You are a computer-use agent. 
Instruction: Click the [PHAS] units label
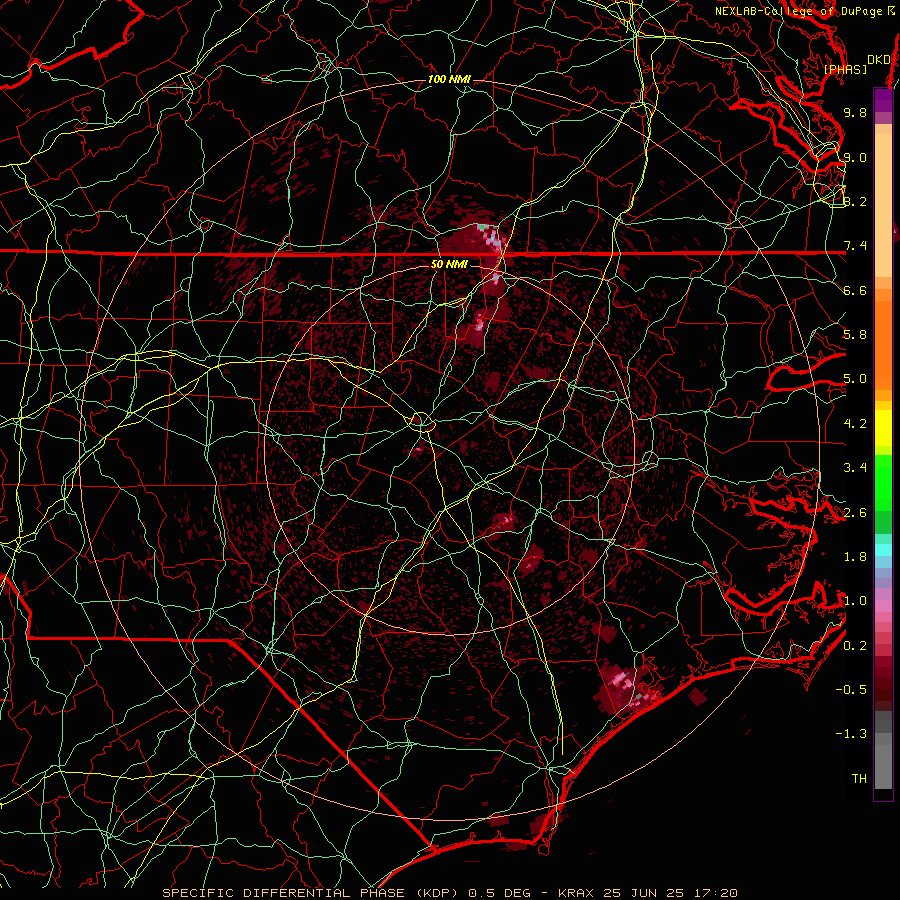point(845,69)
